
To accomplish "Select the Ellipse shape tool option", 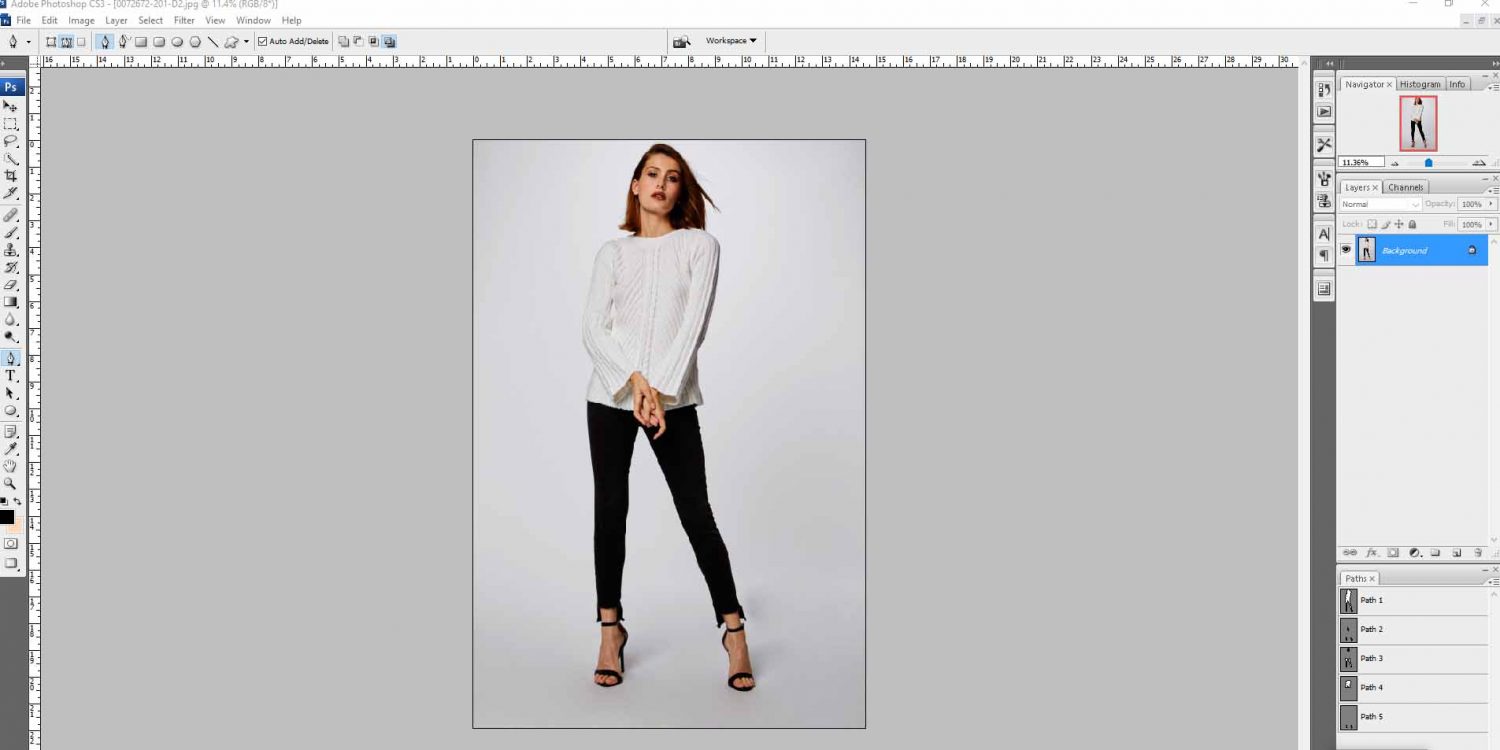I will pyautogui.click(x=177, y=42).
